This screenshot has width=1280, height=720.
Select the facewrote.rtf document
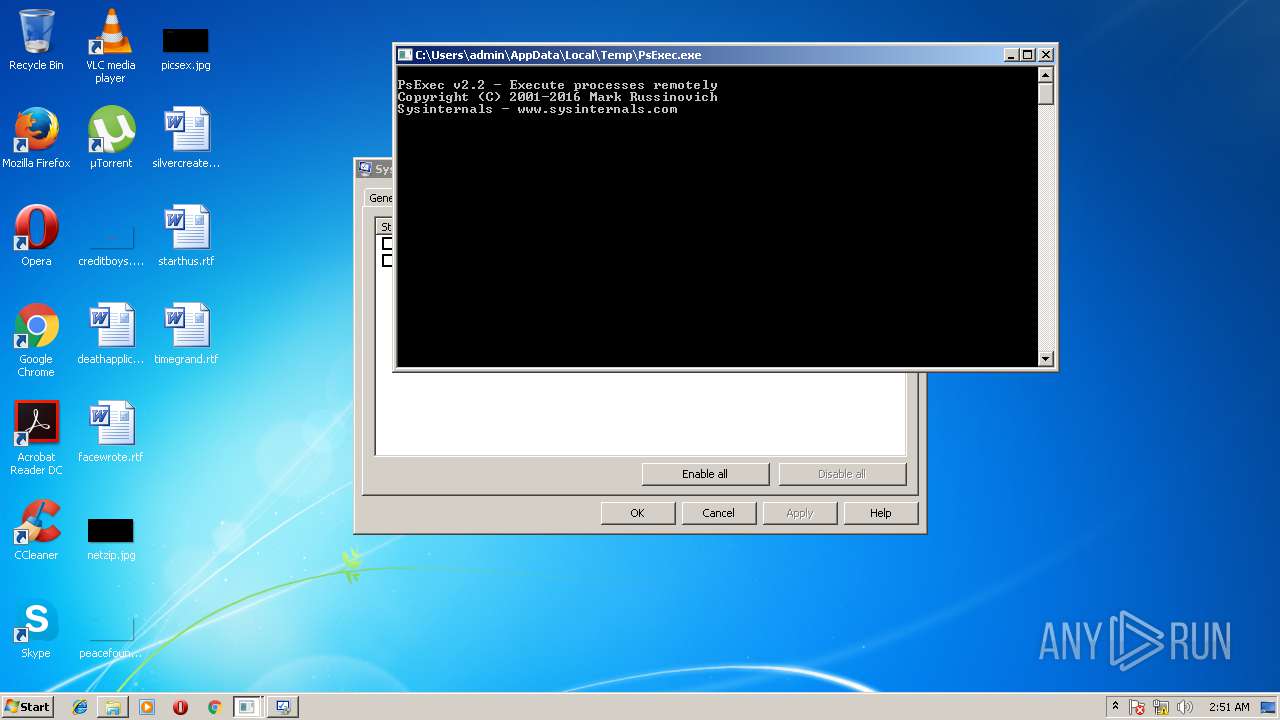110,432
